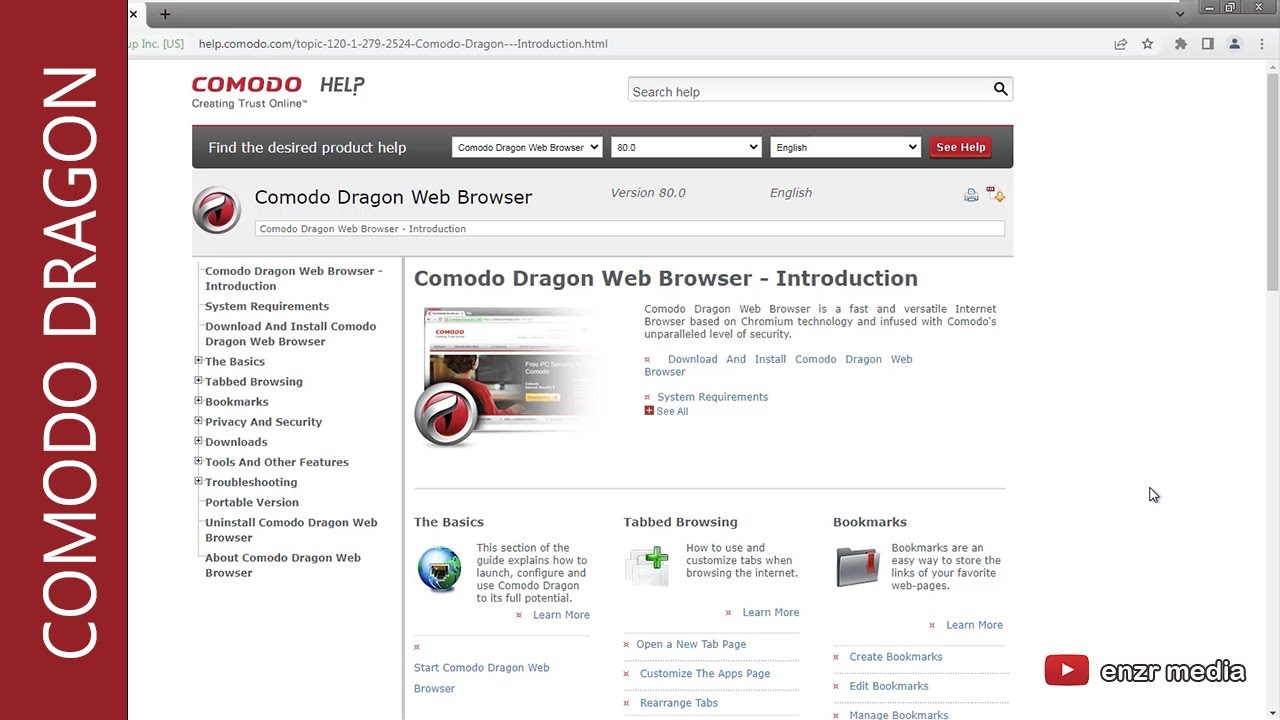
Task: Close the current browser tab
Action: pos(133,14)
